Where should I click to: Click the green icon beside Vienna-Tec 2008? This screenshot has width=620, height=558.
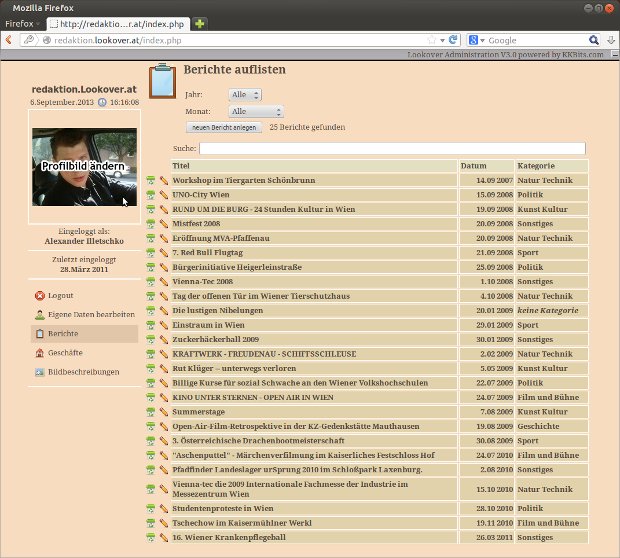[x=151, y=282]
